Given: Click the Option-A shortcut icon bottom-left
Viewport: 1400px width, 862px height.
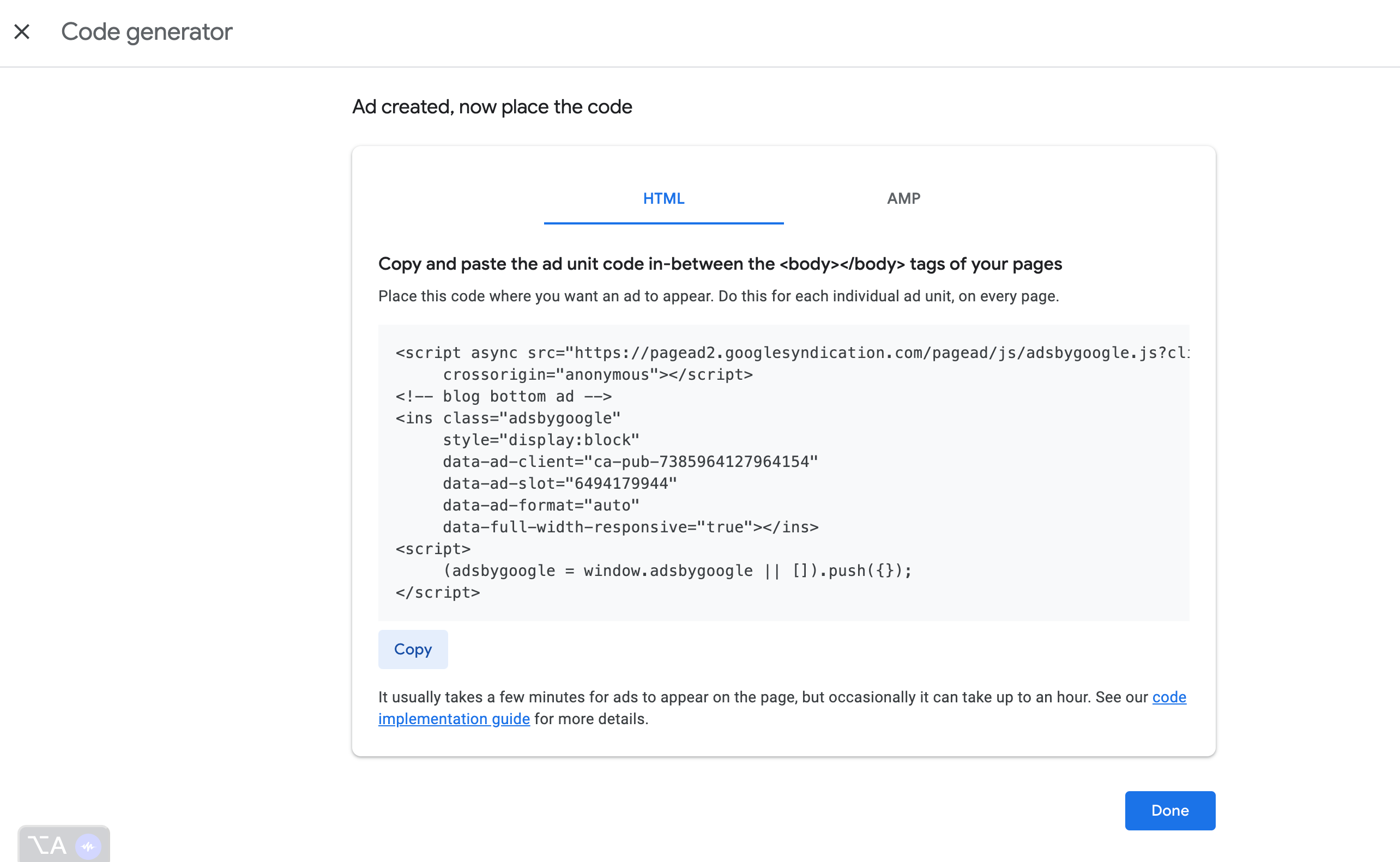Looking at the screenshot, I should click(47, 846).
